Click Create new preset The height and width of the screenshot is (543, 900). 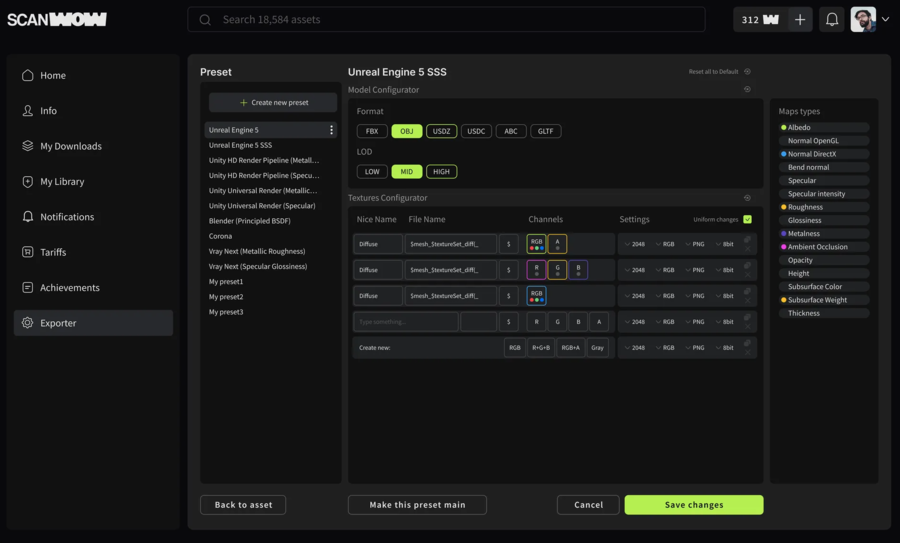(x=273, y=102)
